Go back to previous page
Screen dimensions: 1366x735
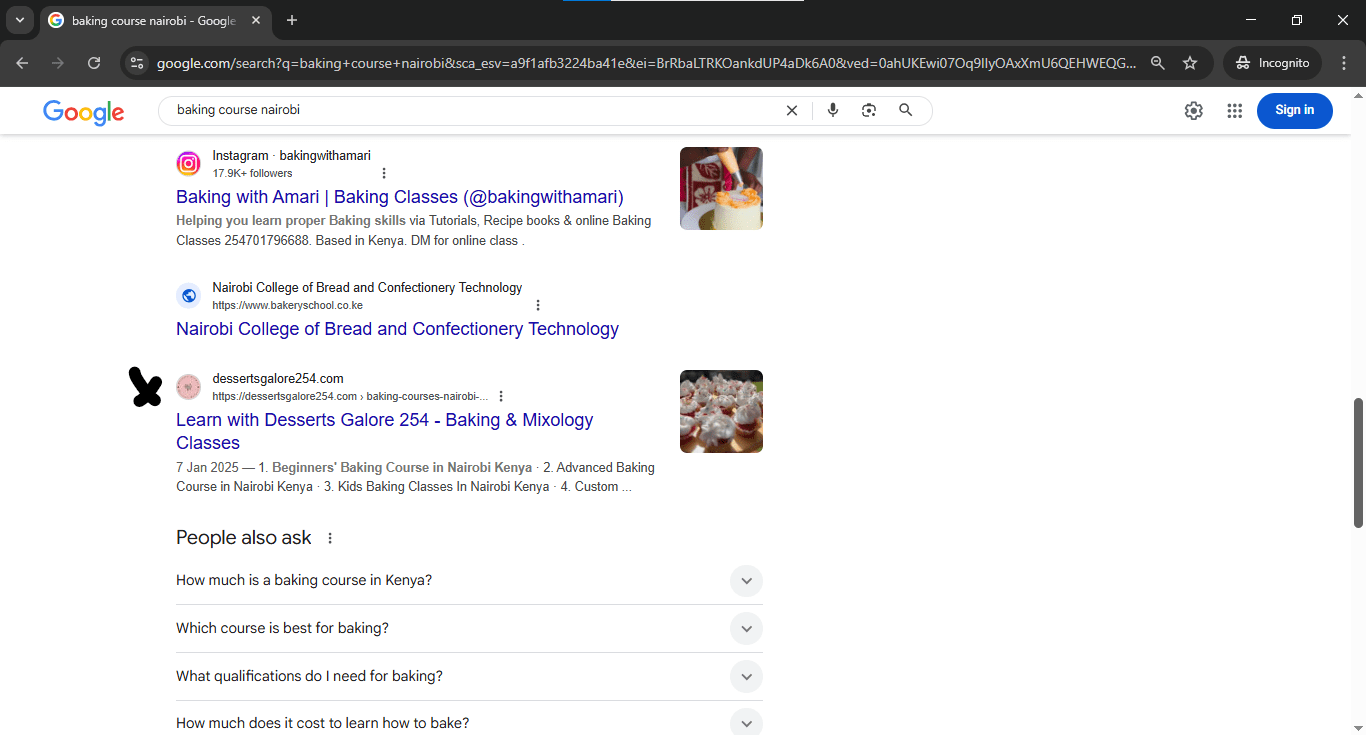(22, 63)
